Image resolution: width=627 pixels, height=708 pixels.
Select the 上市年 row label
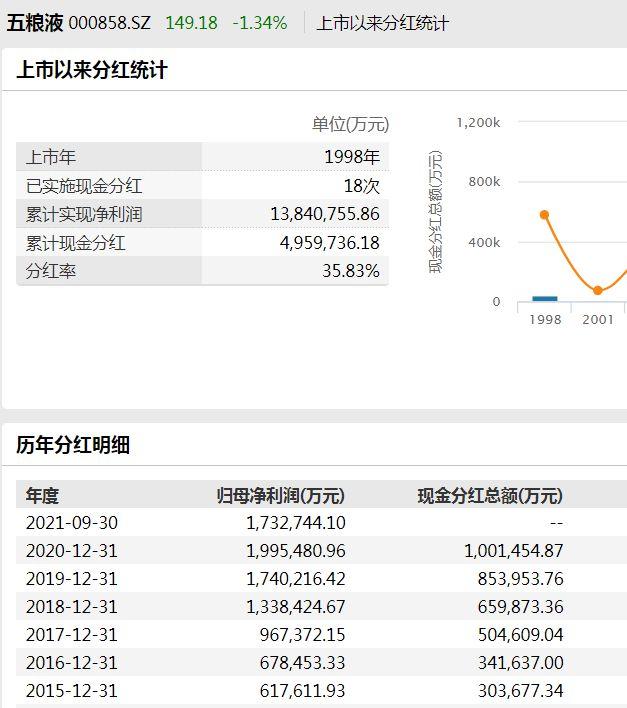(51, 157)
